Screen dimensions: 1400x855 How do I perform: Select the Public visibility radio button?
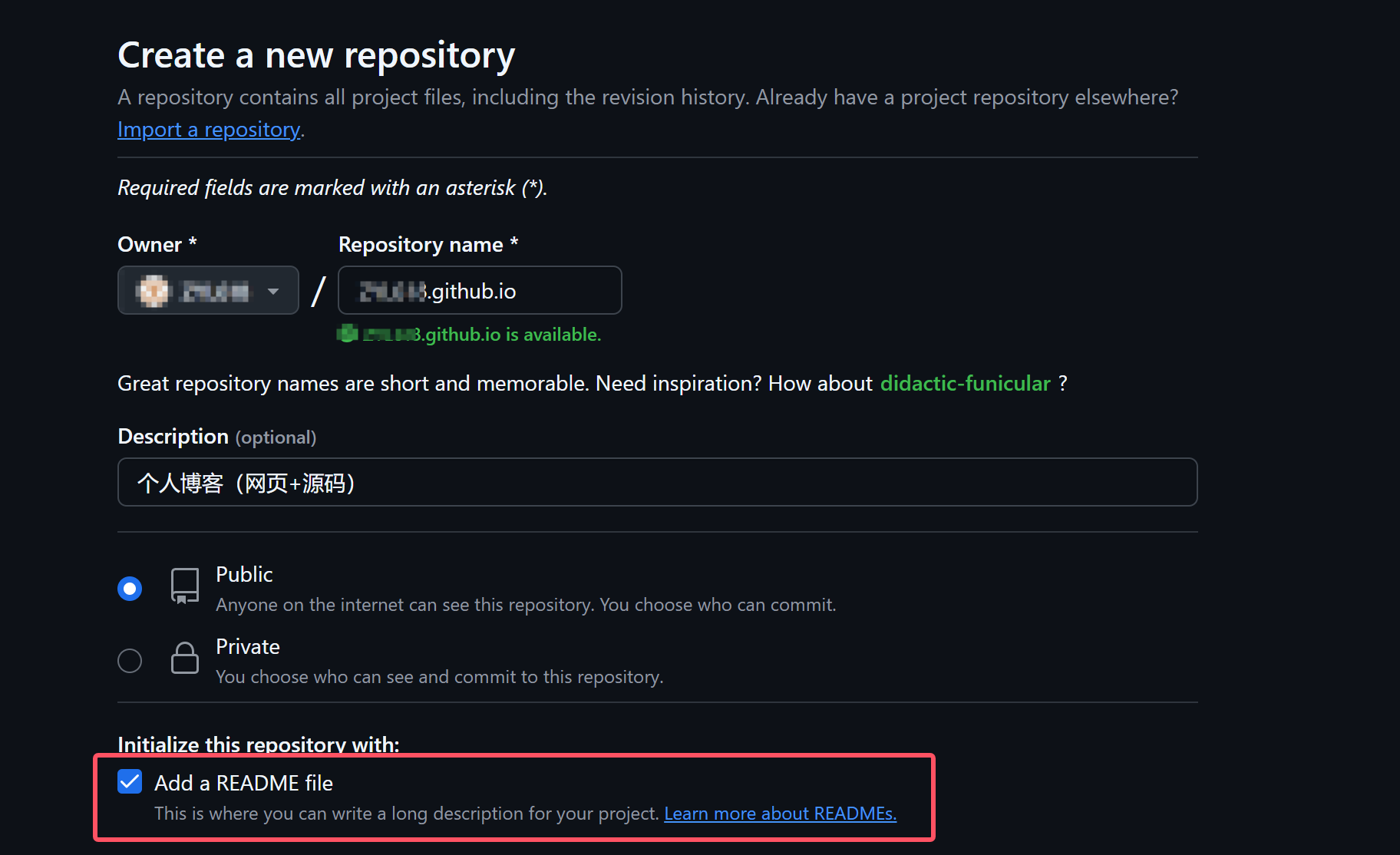click(130, 589)
